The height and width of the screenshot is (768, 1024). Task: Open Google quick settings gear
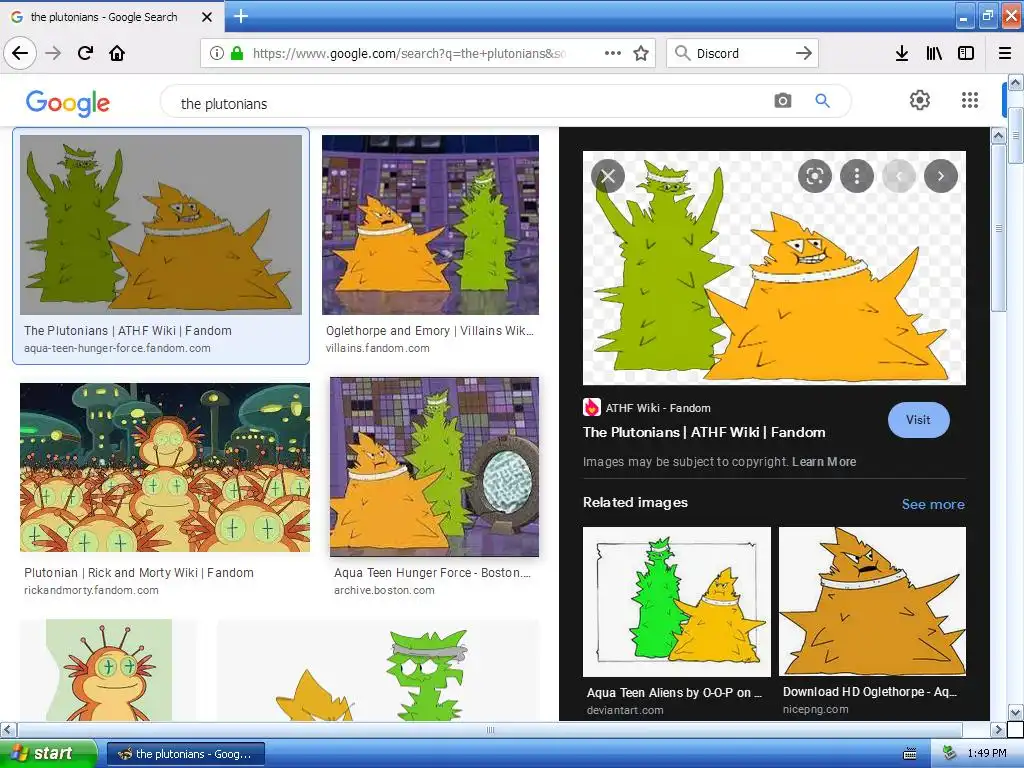click(x=920, y=100)
